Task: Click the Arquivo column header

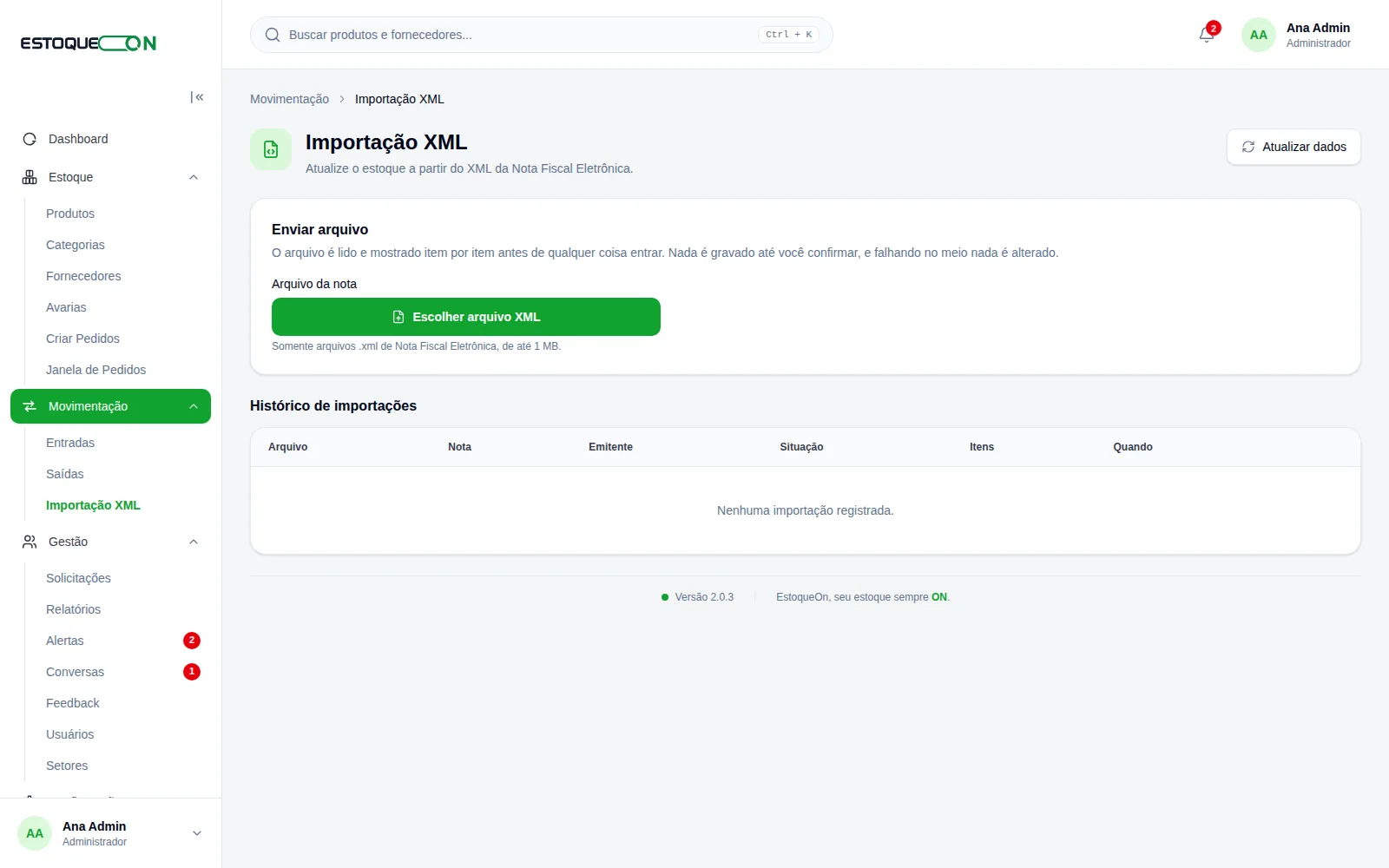Action: 287,447
